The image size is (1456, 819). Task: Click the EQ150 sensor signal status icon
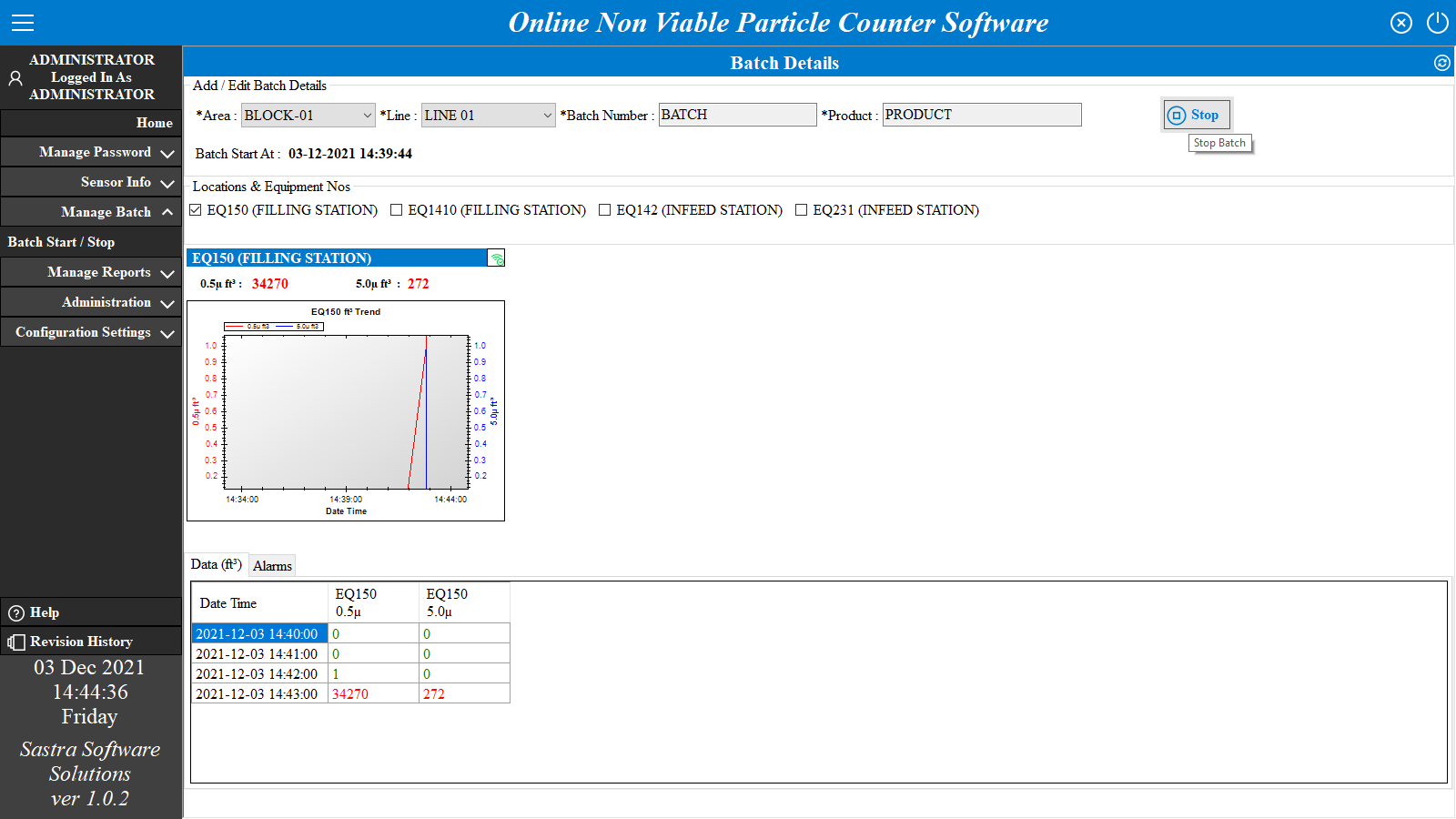496,258
